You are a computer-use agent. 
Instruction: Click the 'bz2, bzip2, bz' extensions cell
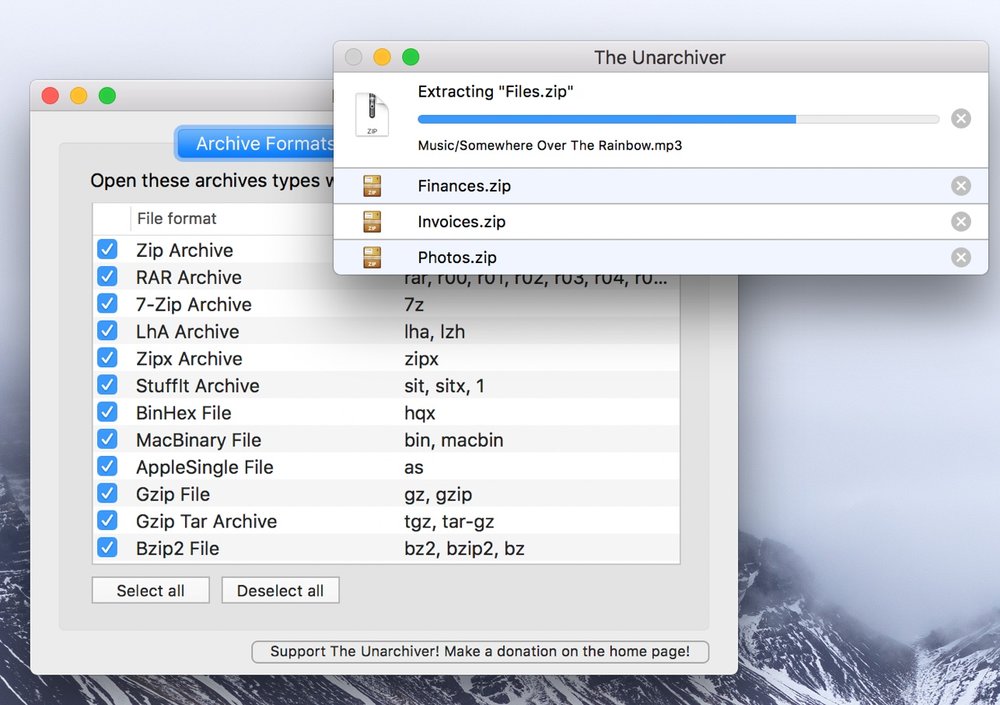tap(464, 549)
